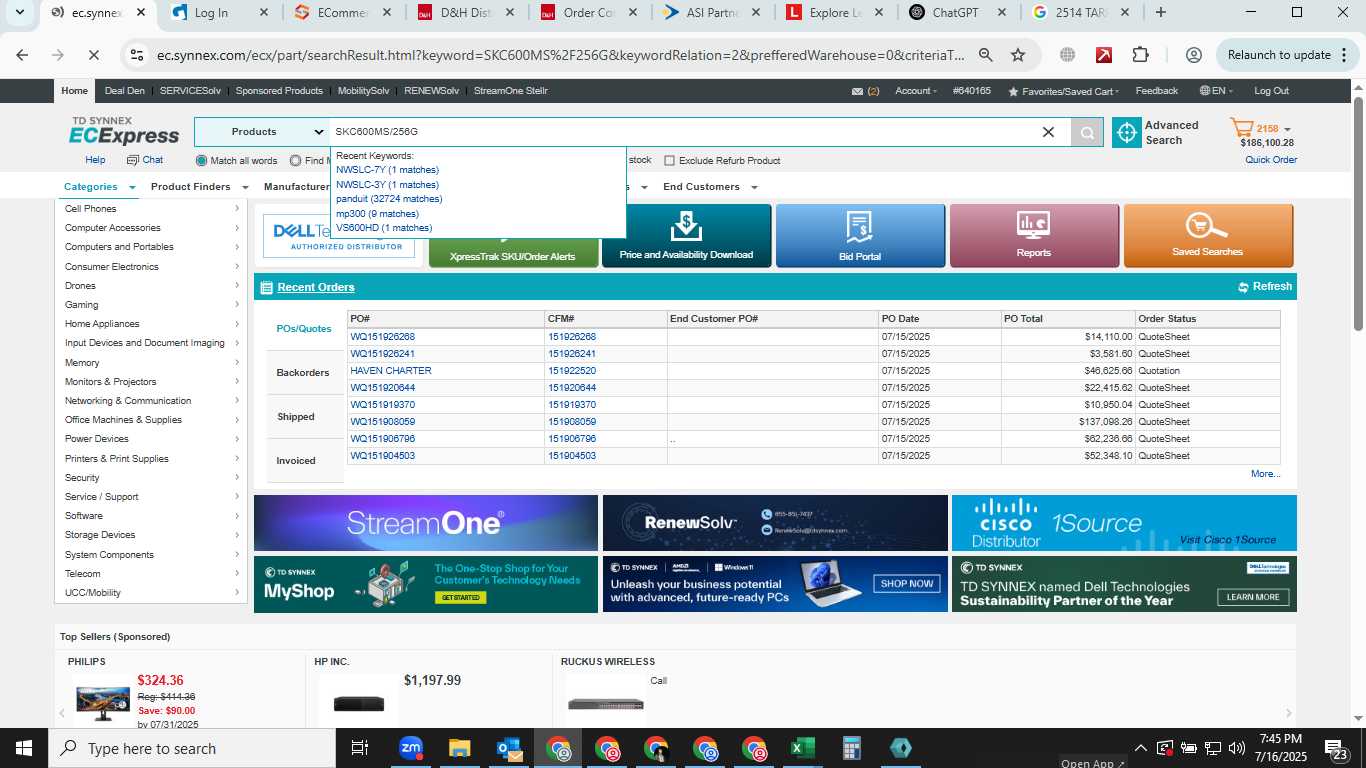Expand the cart 2158 items dropdown arrow
1366x768 pixels.
click(1287, 129)
